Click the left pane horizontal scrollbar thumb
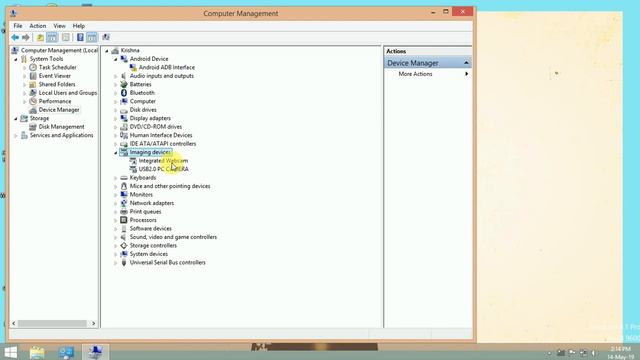640x360 pixels. (52, 323)
